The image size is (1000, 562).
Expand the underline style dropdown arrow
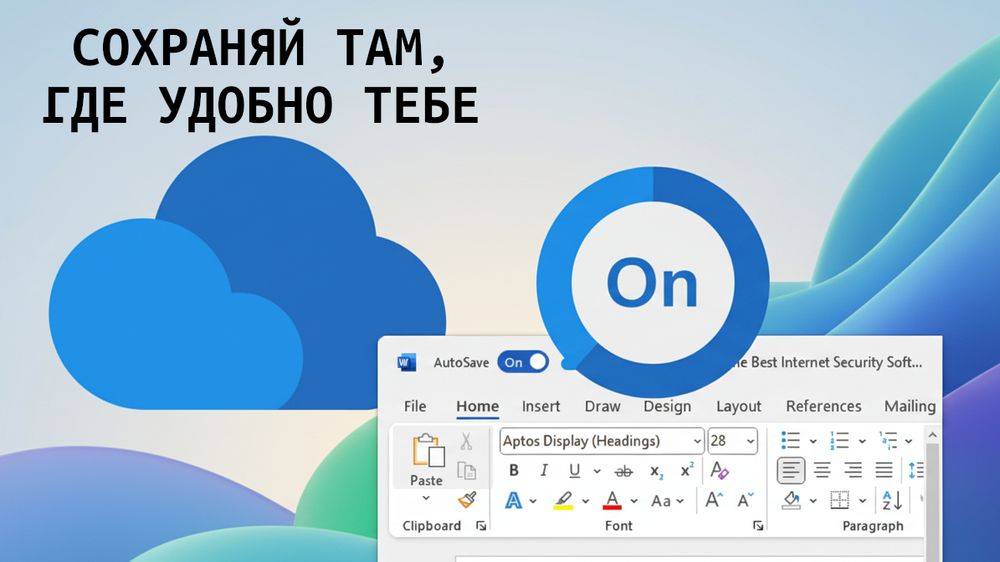click(597, 471)
